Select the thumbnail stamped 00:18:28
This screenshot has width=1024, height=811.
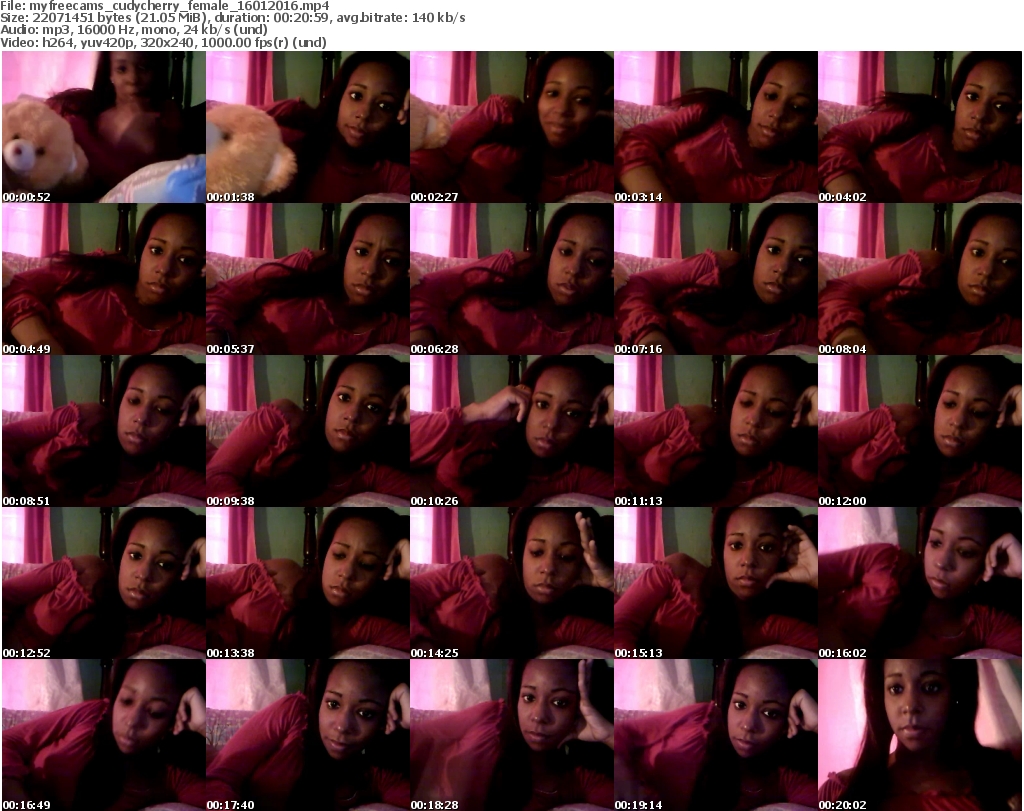point(512,735)
